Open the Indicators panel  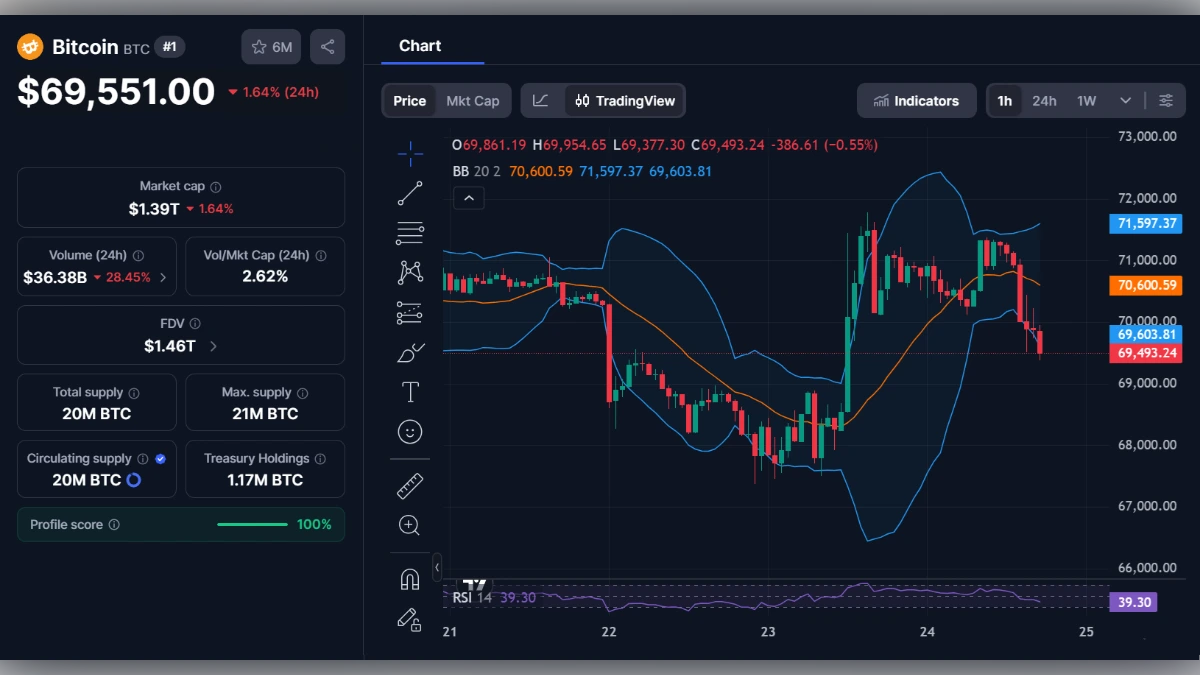coord(916,100)
